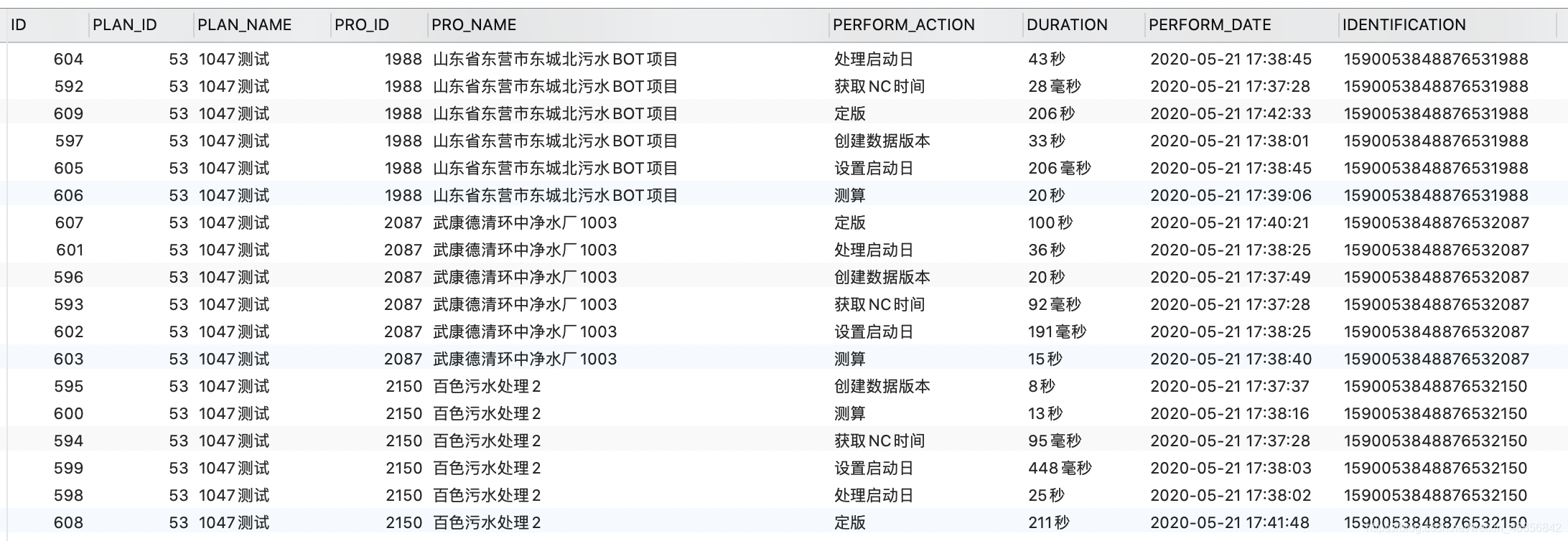1568x541 pixels.
Task: Click the duration cell showing 191毫秒
Action: coord(1057,332)
